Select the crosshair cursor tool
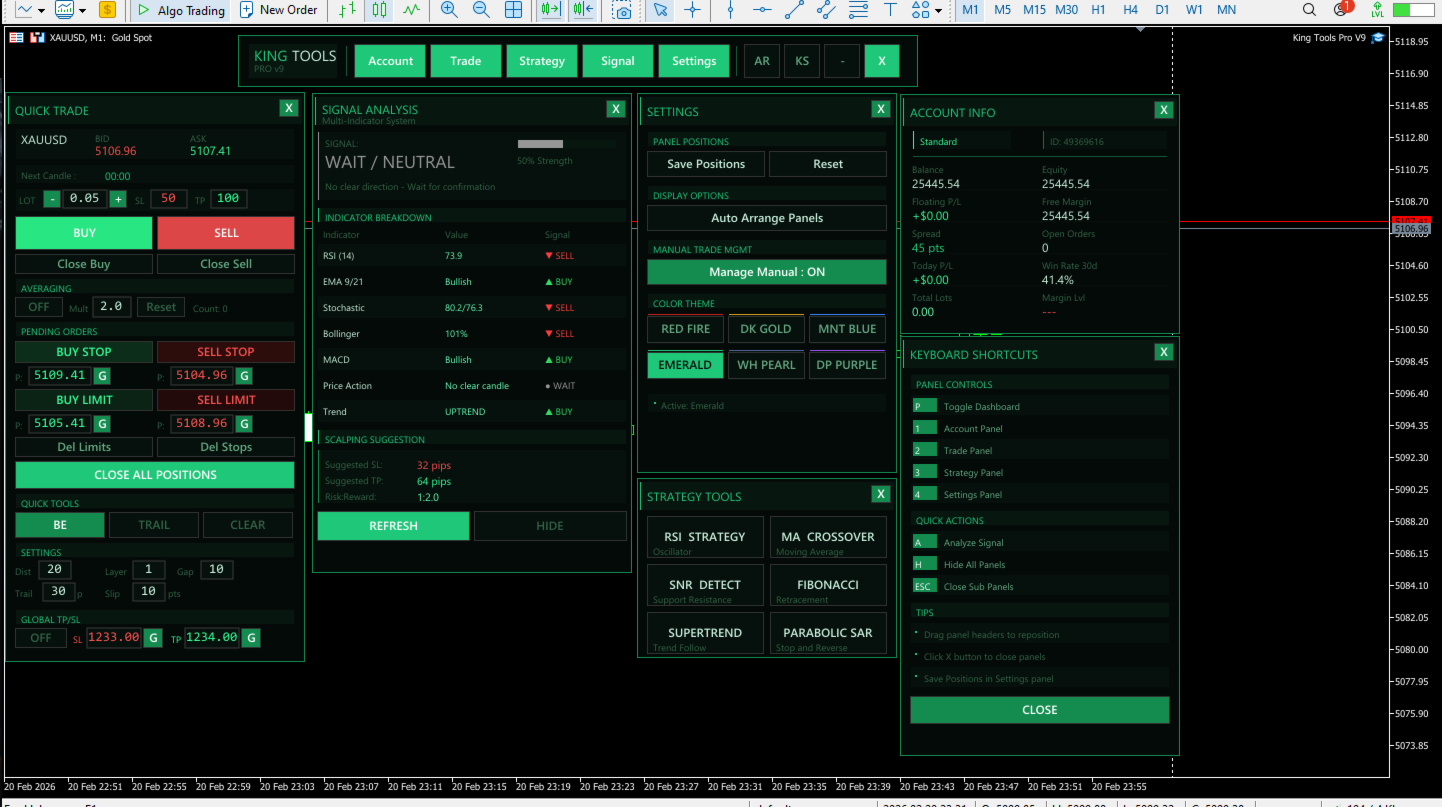The width and height of the screenshot is (1442, 807). pos(691,10)
